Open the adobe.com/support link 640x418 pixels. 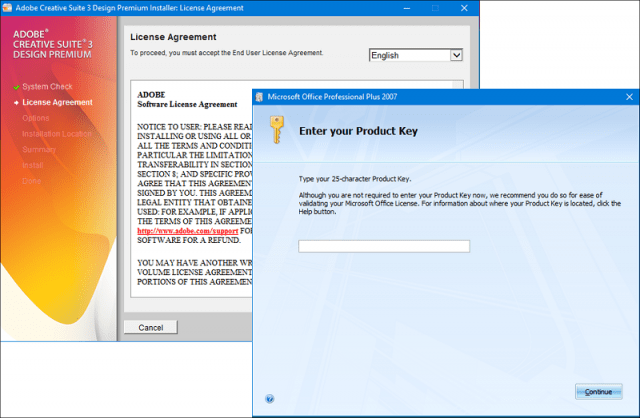tap(187, 231)
